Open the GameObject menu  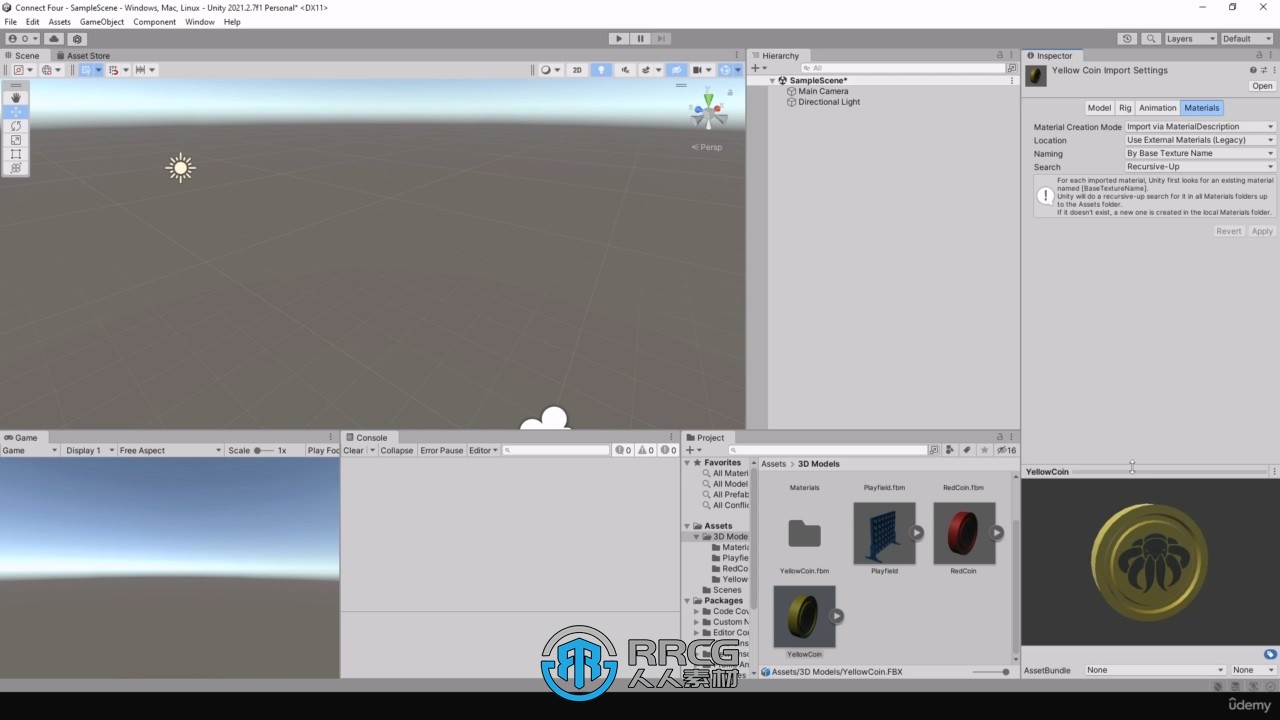coord(102,22)
